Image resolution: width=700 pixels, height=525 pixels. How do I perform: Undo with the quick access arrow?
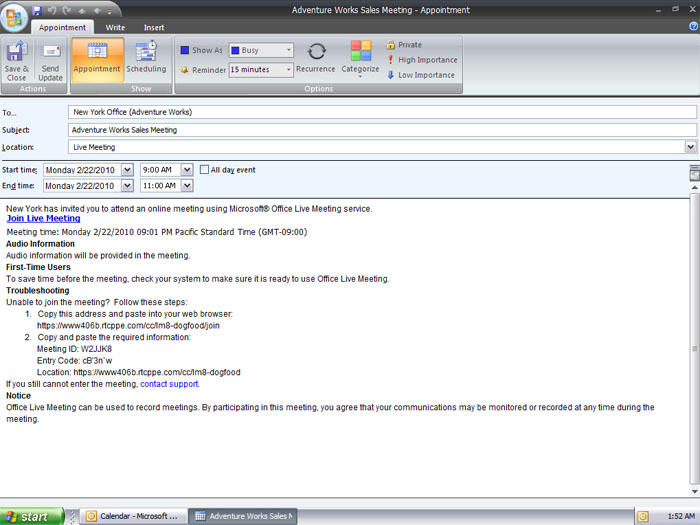[52, 10]
